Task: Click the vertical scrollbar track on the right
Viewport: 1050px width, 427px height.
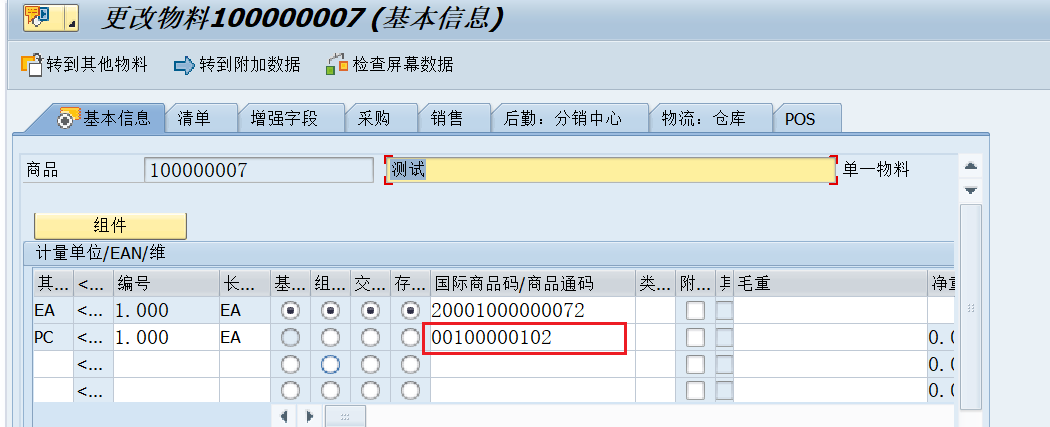Action: [x=970, y=308]
